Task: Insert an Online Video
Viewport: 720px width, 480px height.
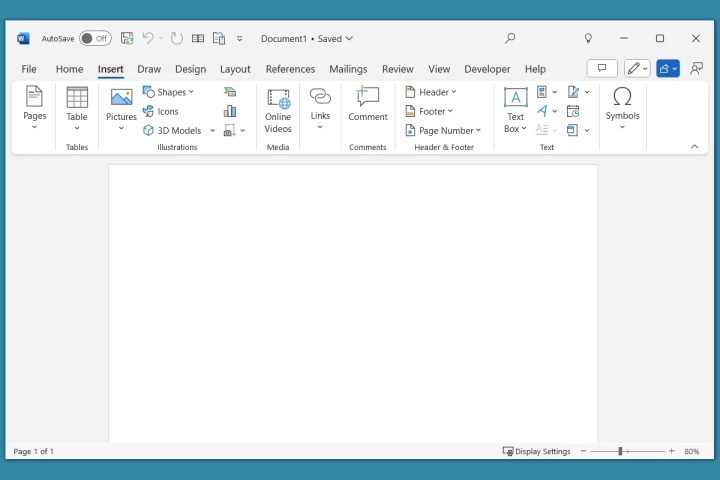Action: 278,110
